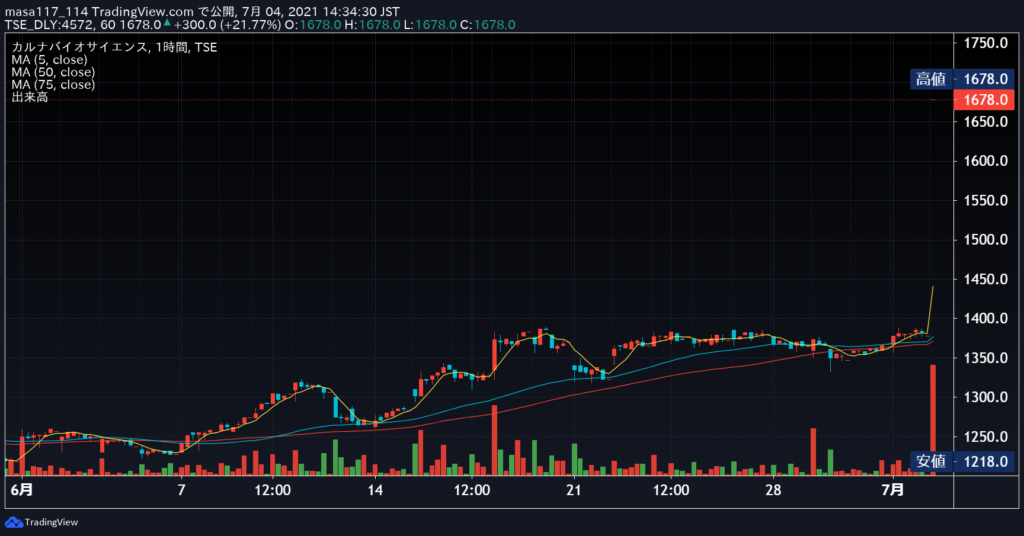Click the 1600.0 price axis label
The image size is (1024, 536).
click(985, 161)
